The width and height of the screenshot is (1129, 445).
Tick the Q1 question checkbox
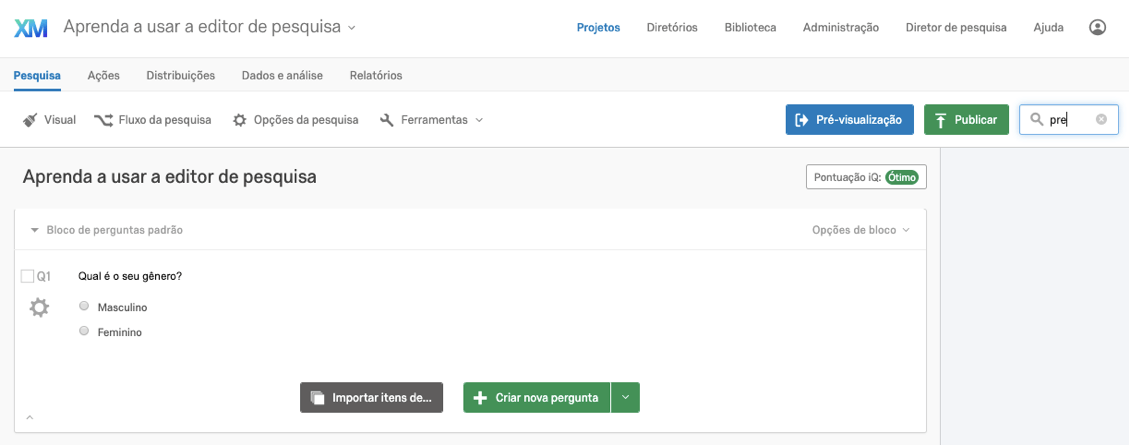point(27,276)
